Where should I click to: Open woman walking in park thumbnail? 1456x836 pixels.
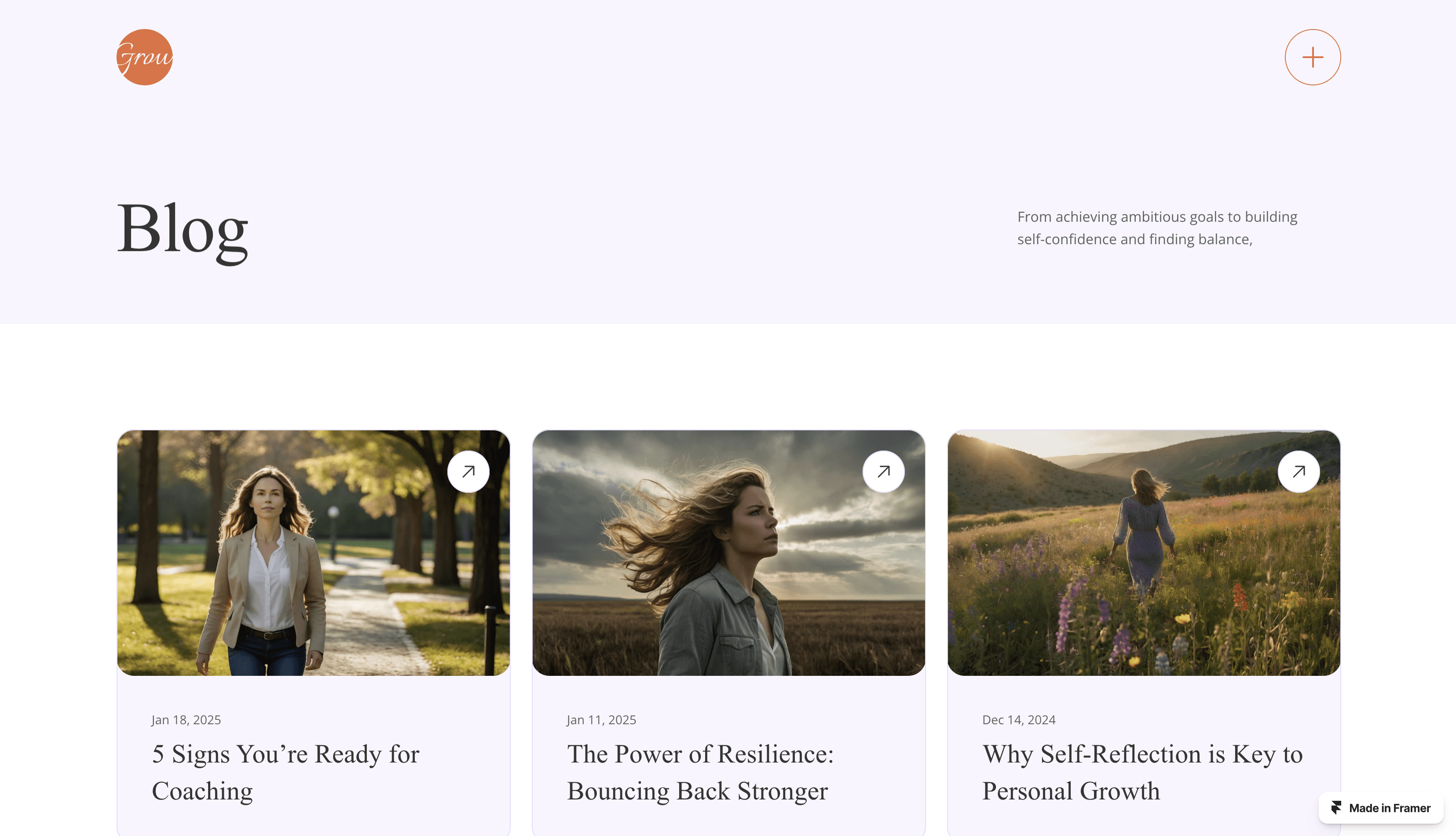pos(313,553)
